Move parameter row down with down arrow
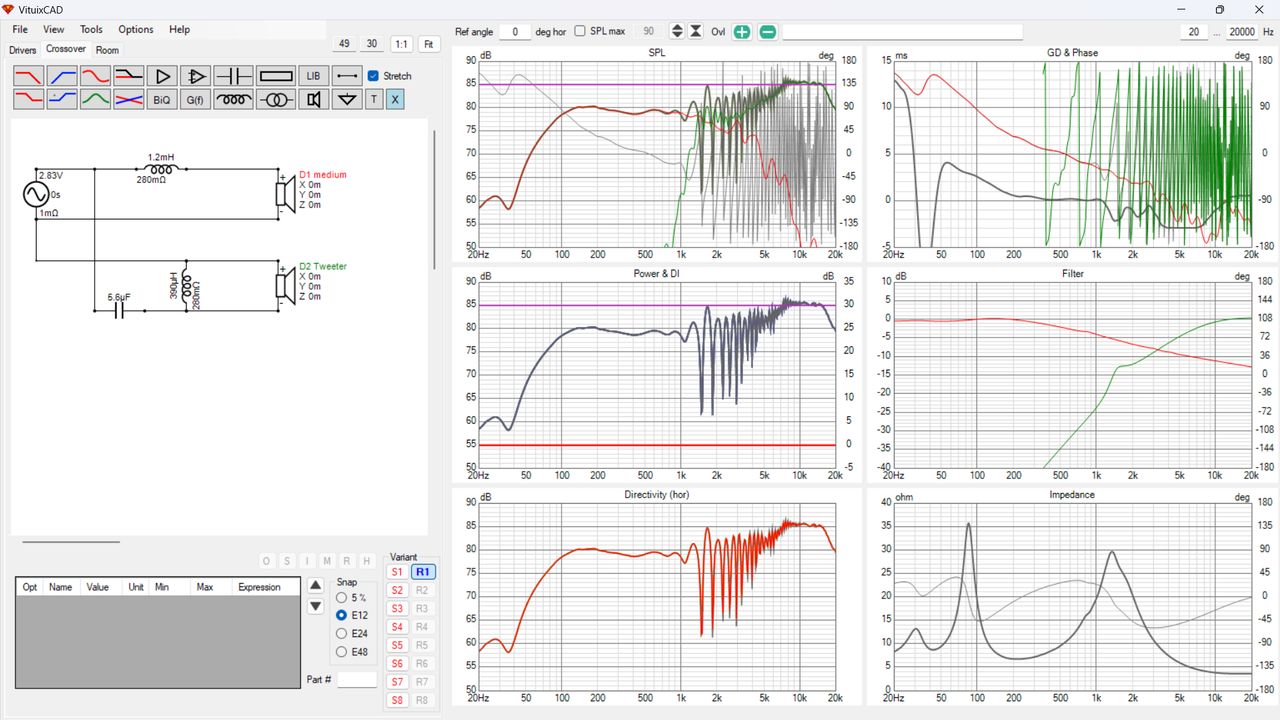Screen dimensions: 1280x720 click(316, 606)
